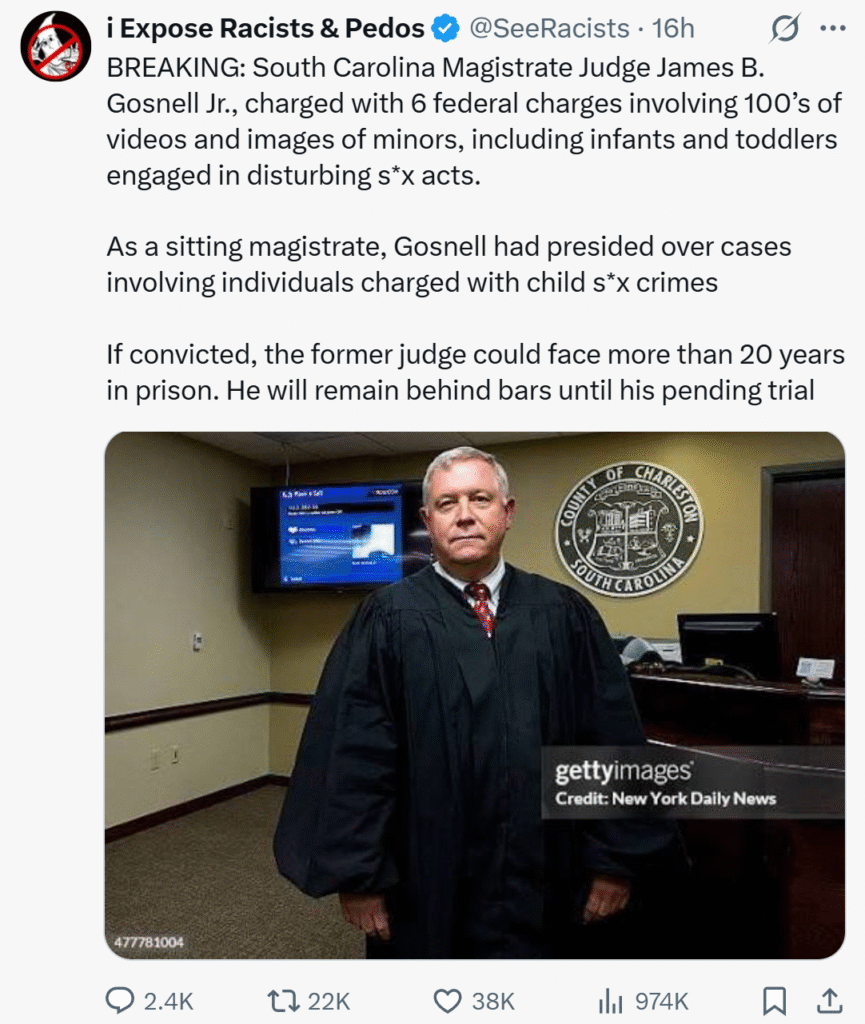This screenshot has width=865, height=1024.
Task: Click the reply speech bubble icon
Action: click(119, 1000)
